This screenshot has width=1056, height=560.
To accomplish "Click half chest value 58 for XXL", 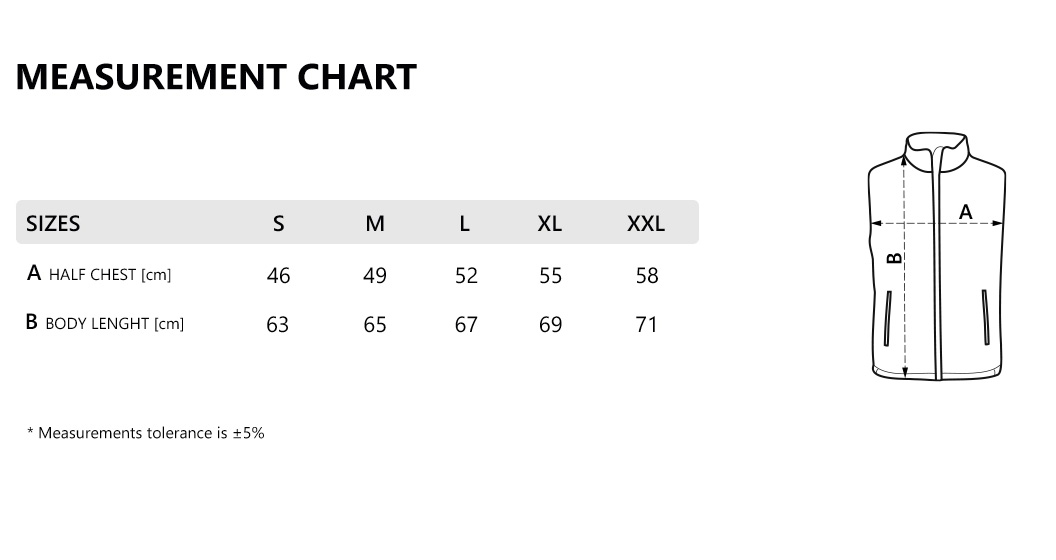I will [647, 275].
